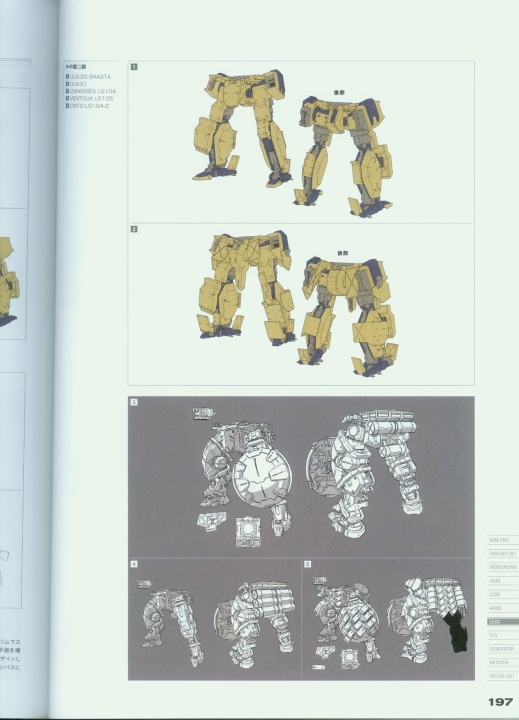Click the small logo sketch at top of panel 3
The width and height of the screenshot is (519, 720).
click(203, 413)
